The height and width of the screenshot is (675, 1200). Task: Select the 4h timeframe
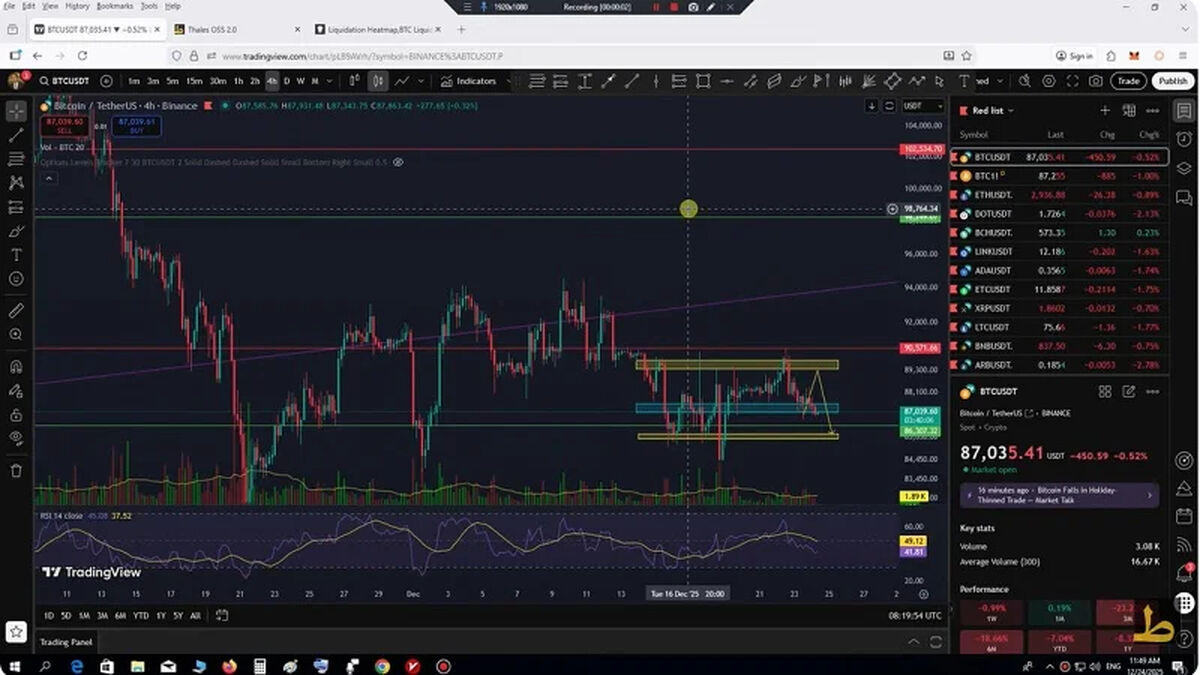pos(271,81)
